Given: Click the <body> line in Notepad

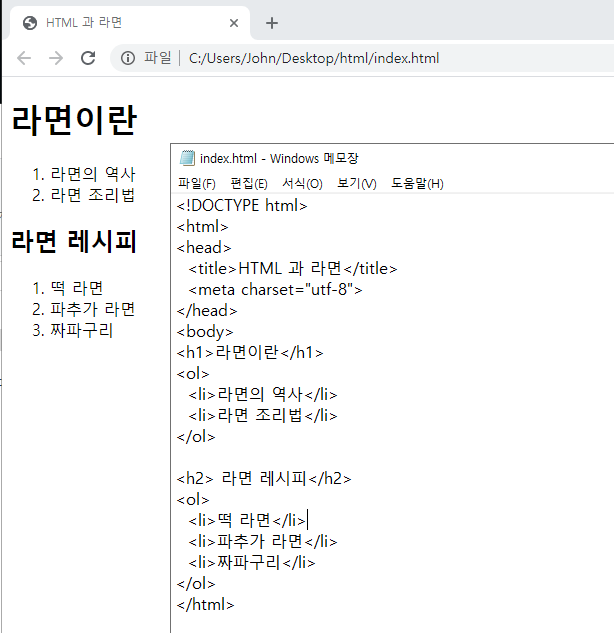Looking at the screenshot, I should (x=205, y=331).
